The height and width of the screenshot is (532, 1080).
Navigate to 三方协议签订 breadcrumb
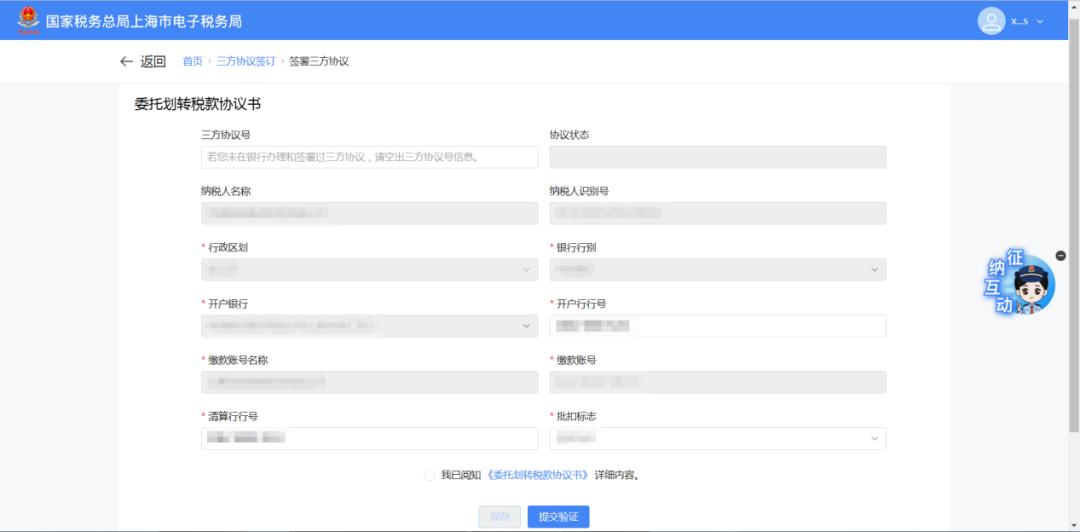pos(245,62)
